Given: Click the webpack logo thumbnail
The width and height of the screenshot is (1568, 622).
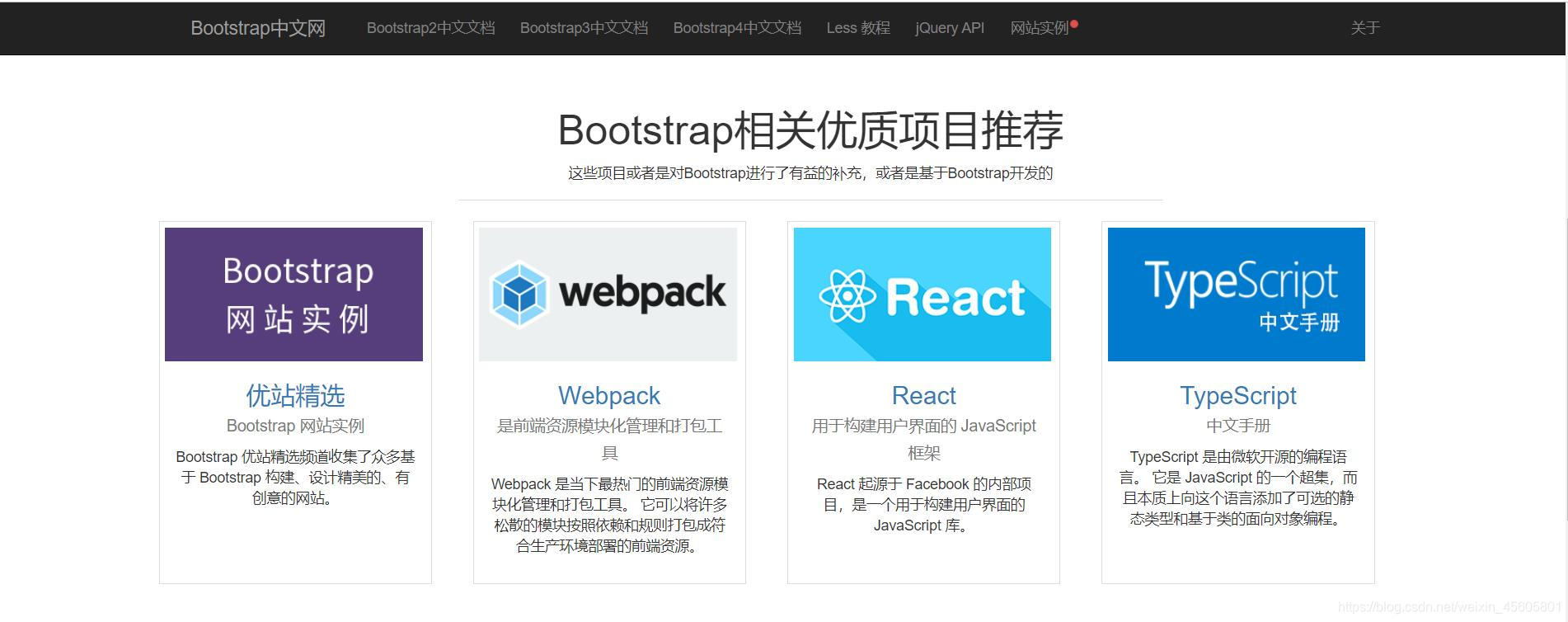Looking at the screenshot, I should point(608,295).
